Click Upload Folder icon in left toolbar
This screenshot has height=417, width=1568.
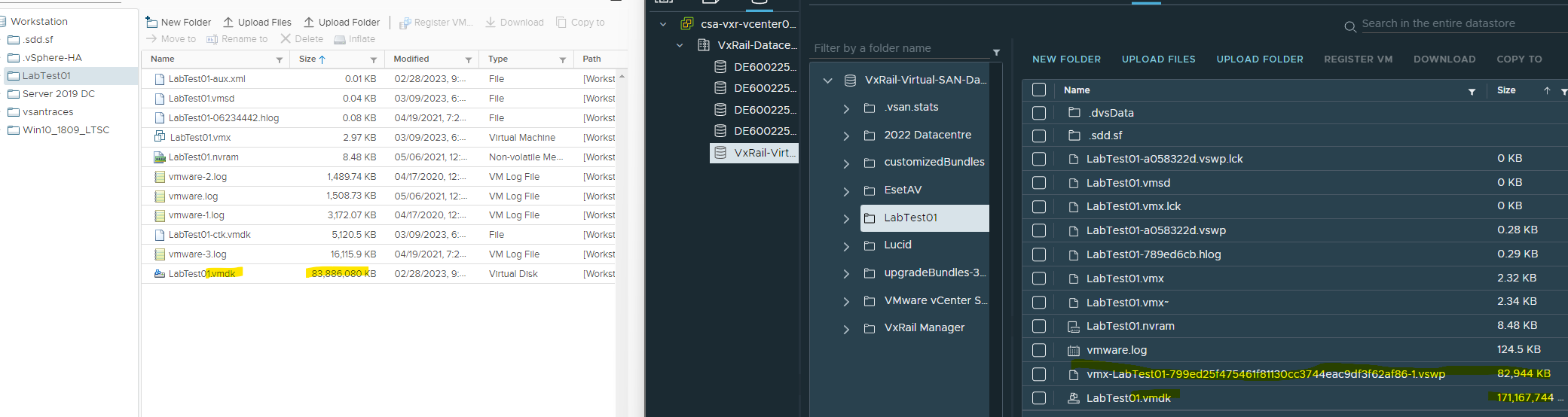point(309,22)
